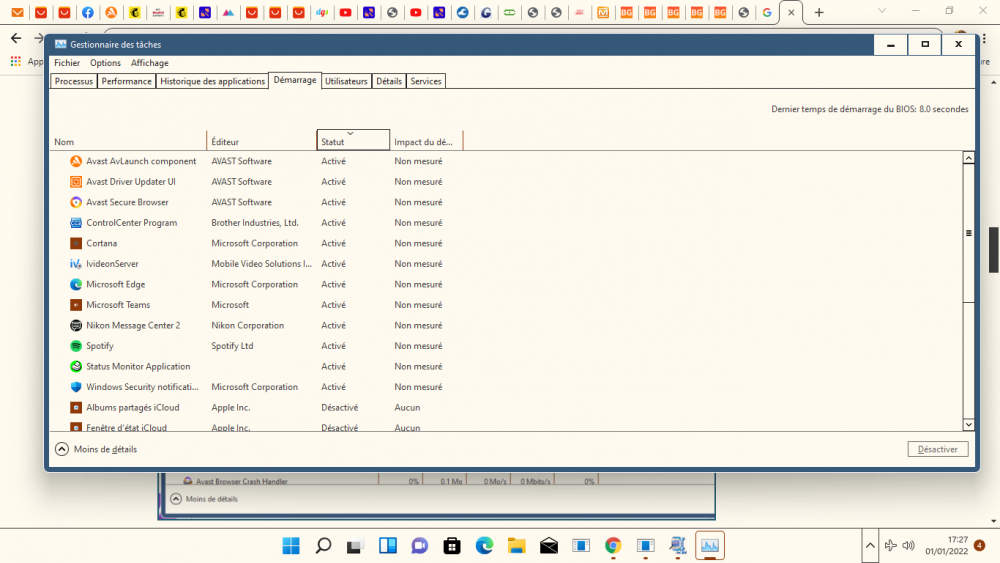Click the Nikon Message Center 2 icon
The image size is (1000, 563).
coord(76,325)
